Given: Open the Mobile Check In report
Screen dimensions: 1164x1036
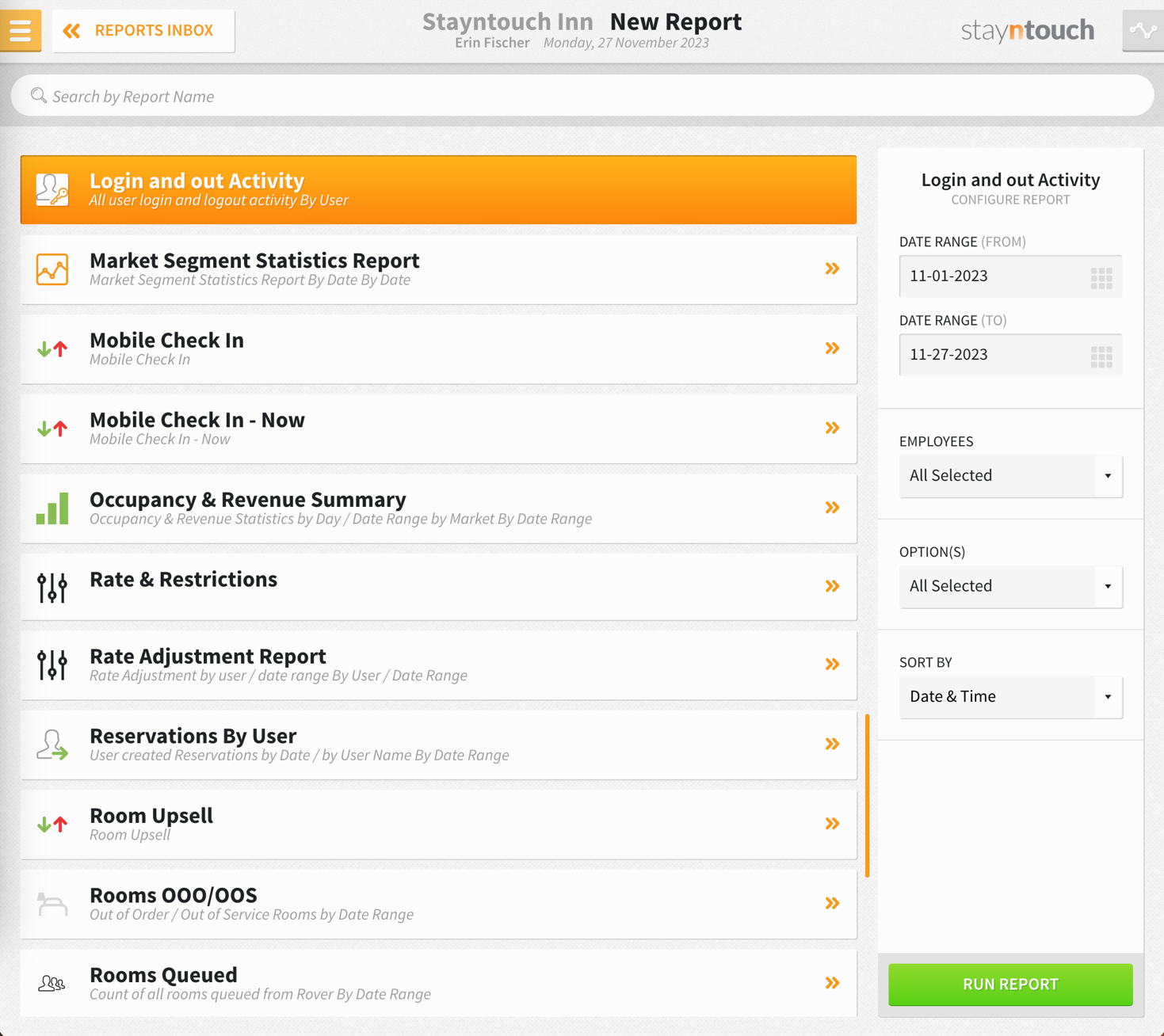Looking at the screenshot, I should (x=438, y=349).
